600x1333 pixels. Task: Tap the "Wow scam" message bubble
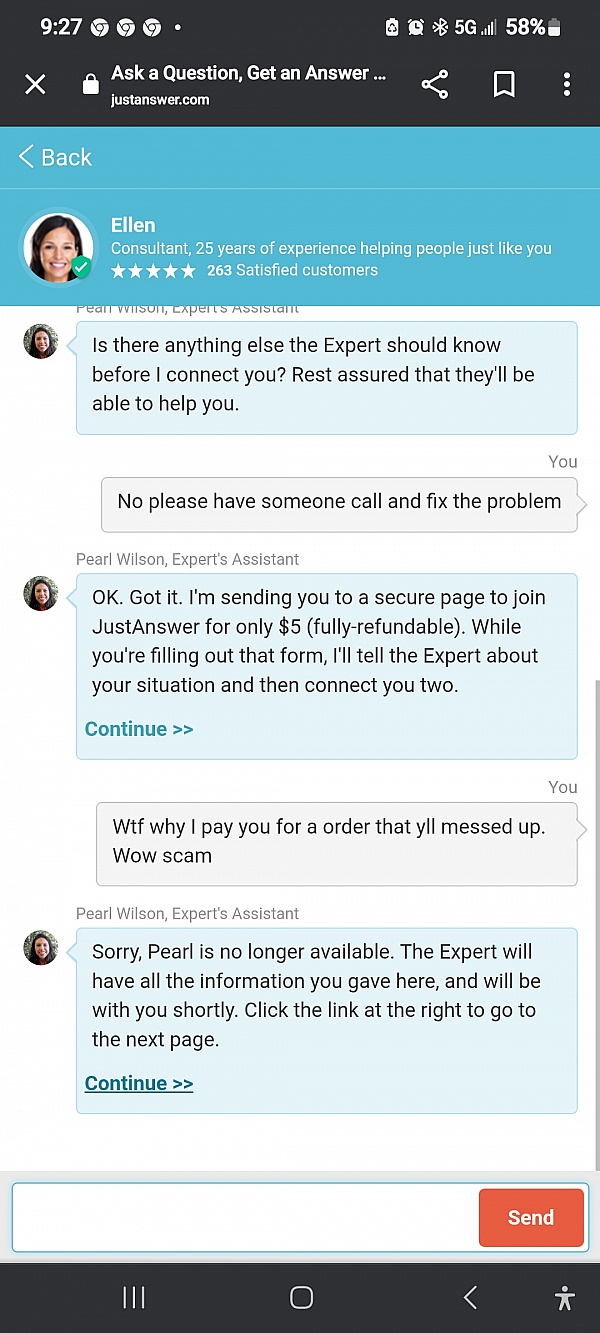coord(336,842)
